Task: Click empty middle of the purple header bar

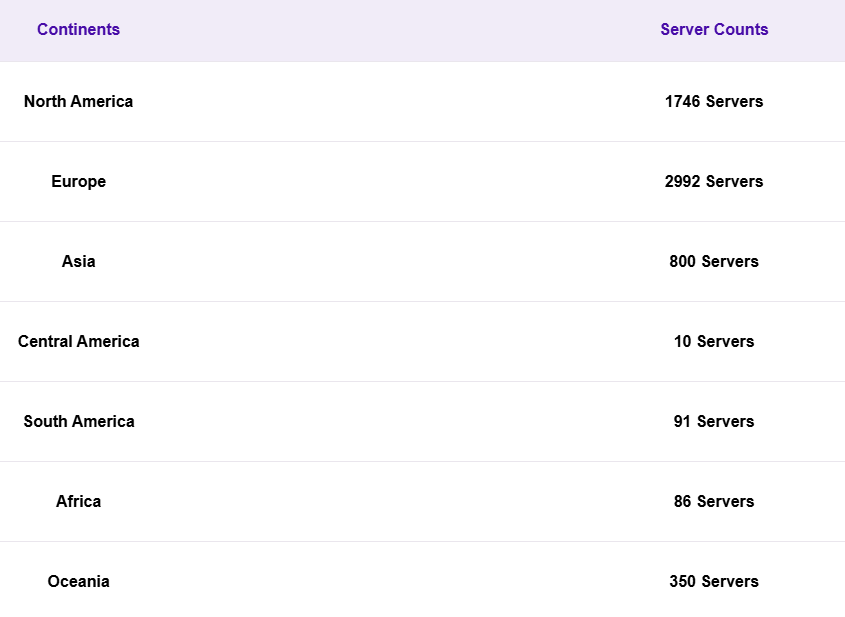Action: click(400, 30)
